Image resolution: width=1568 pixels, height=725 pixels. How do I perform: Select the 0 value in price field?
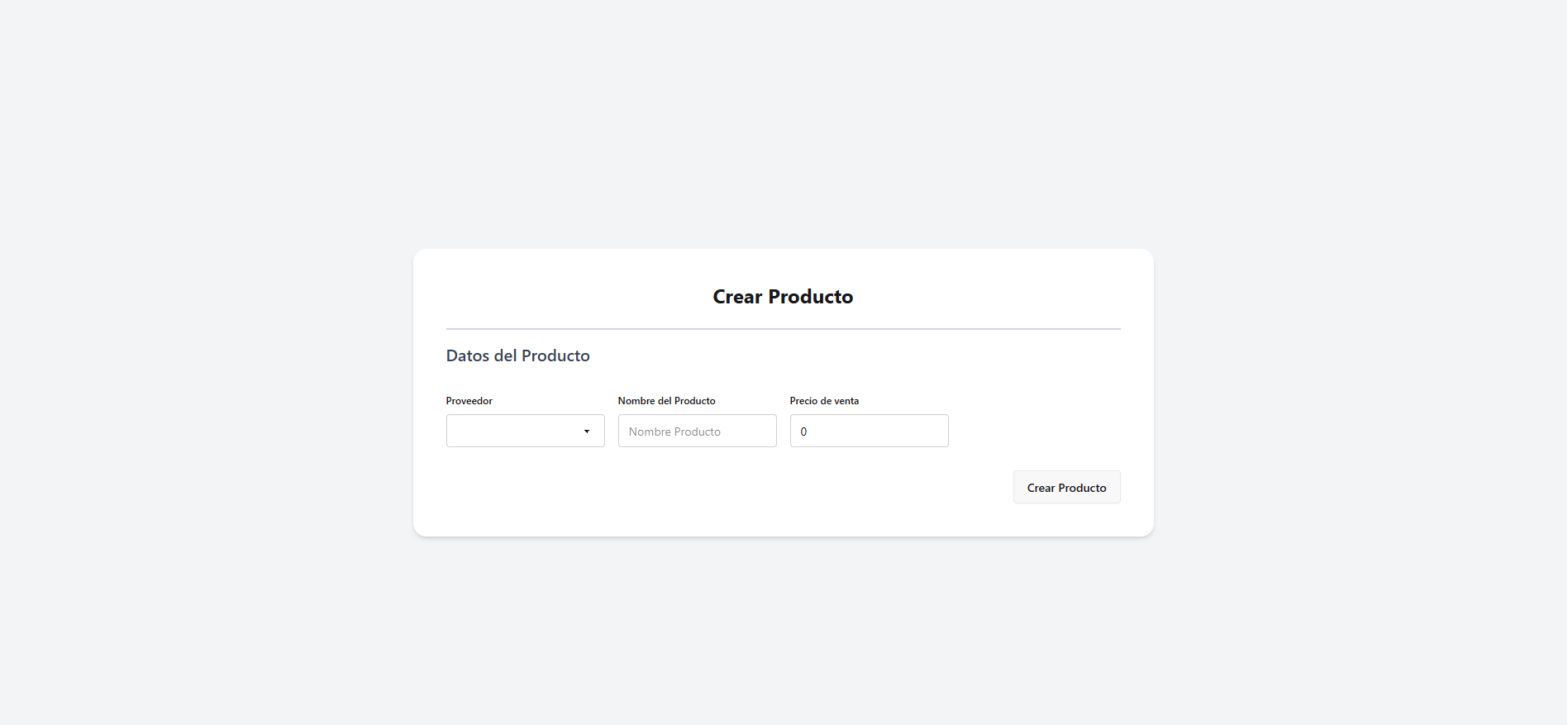803,432
